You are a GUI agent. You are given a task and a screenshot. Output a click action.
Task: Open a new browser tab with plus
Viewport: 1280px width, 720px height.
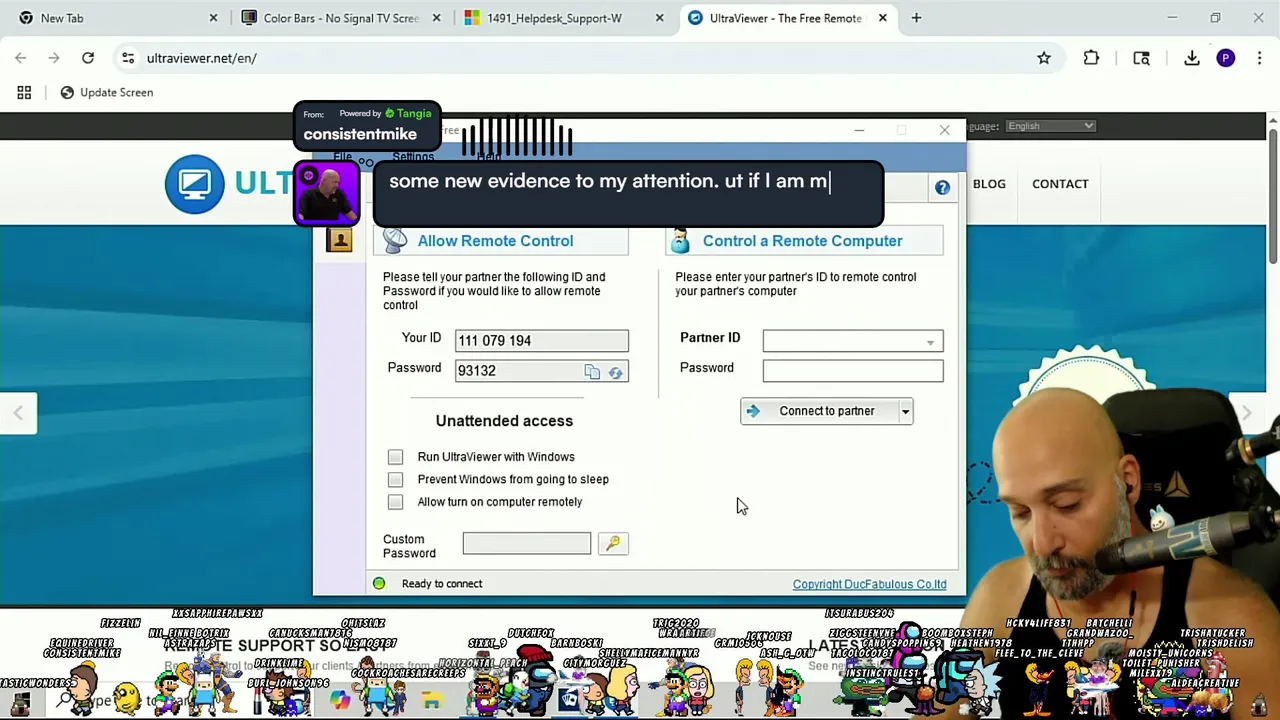click(x=916, y=18)
